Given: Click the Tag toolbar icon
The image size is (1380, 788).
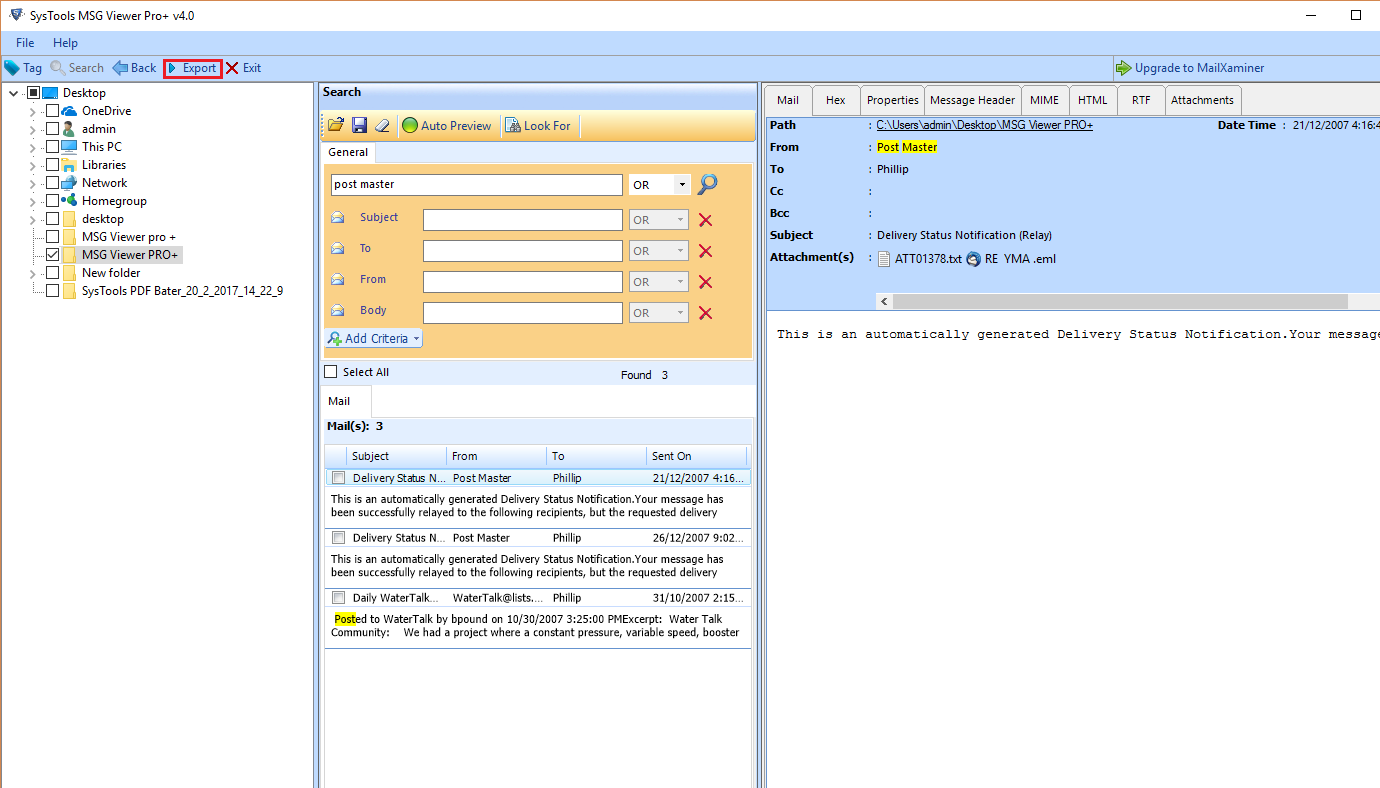Looking at the screenshot, I should pyautogui.click(x=11, y=68).
